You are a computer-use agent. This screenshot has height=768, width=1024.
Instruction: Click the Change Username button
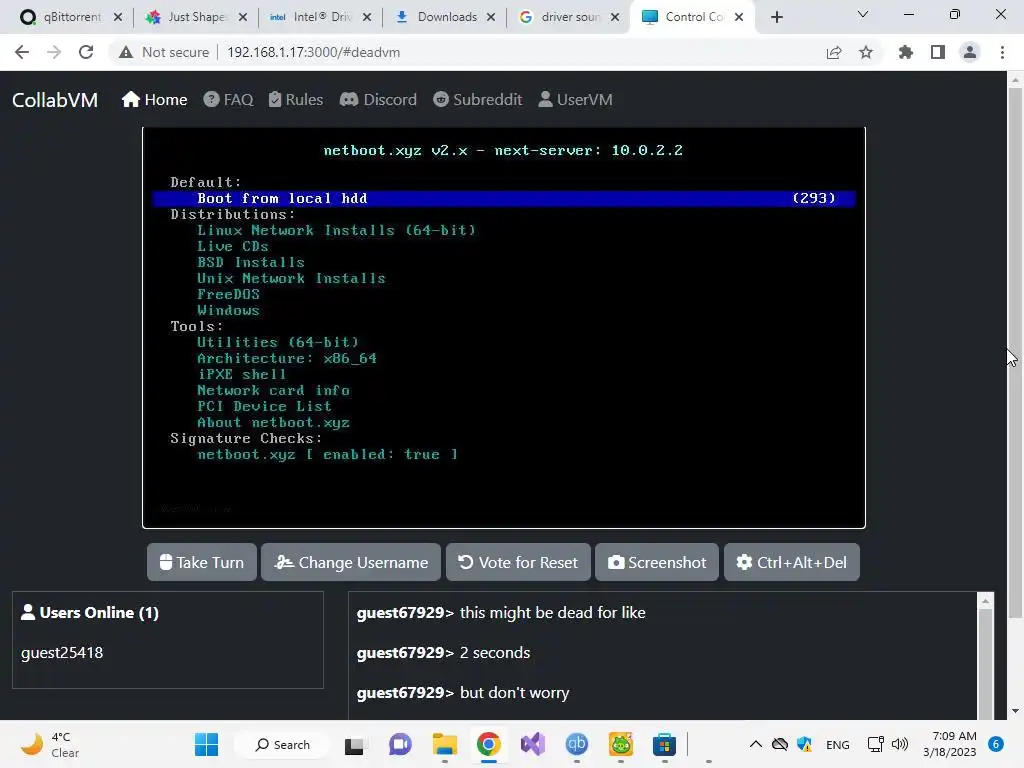point(351,562)
